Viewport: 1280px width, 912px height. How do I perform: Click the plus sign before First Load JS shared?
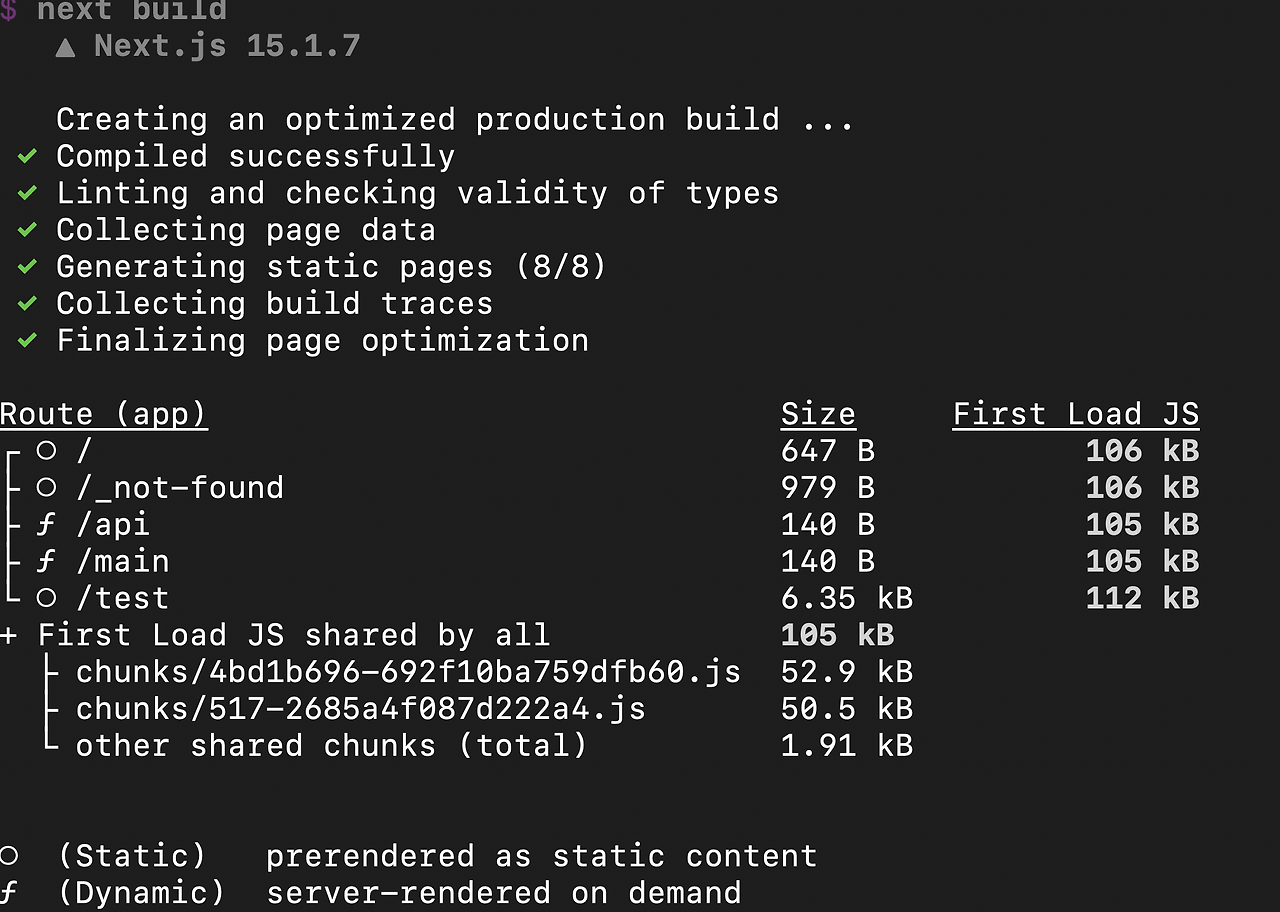(9, 636)
